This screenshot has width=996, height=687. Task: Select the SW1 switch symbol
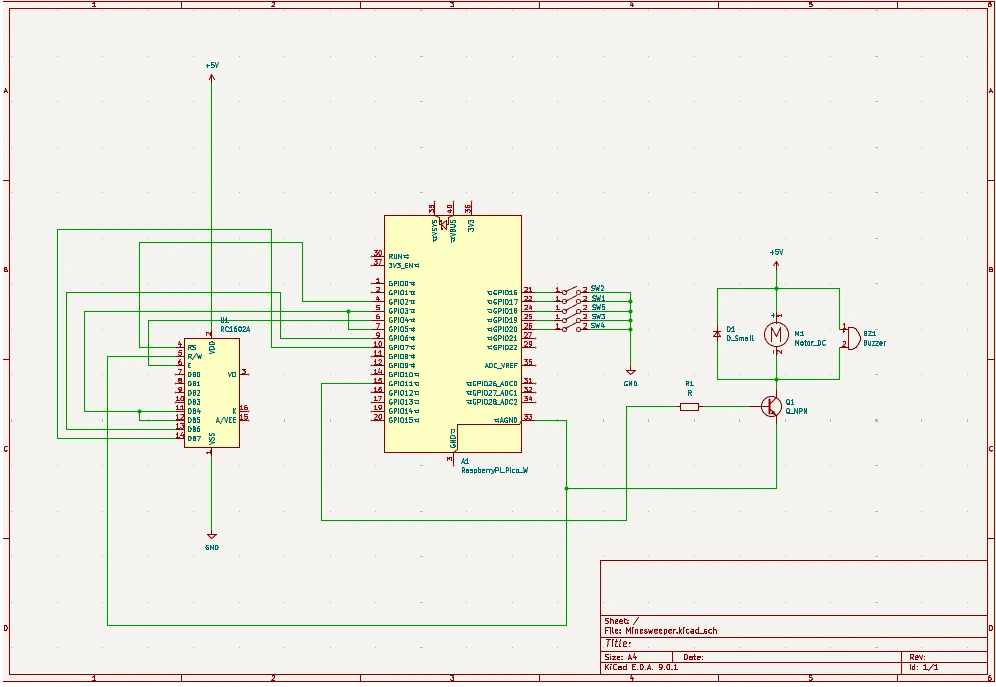coord(572,299)
